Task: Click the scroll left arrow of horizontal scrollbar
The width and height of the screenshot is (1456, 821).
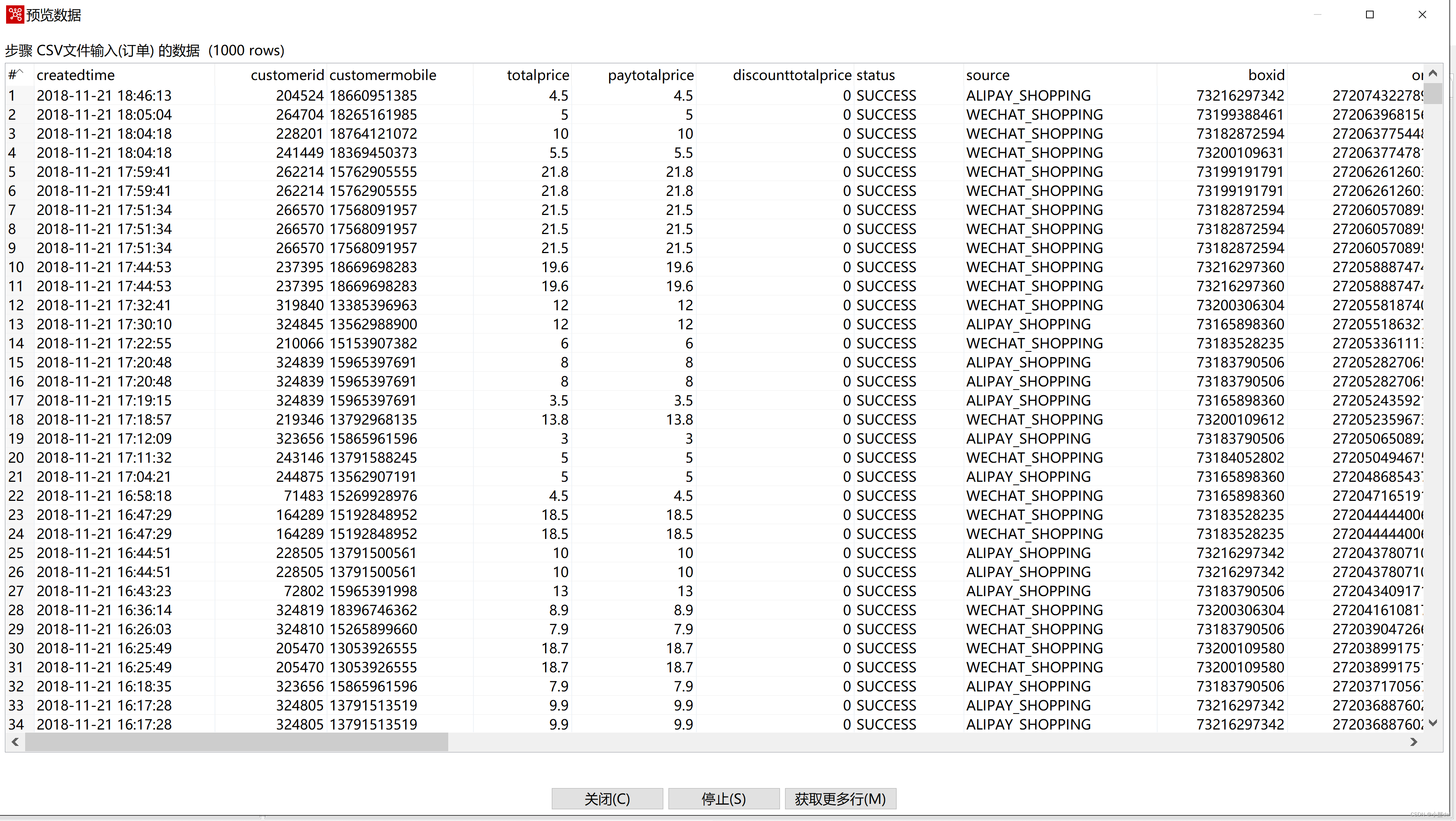Action: pyautogui.click(x=15, y=742)
